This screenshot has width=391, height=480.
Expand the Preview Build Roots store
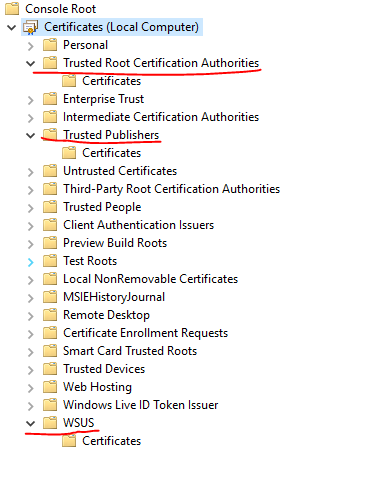(31, 244)
